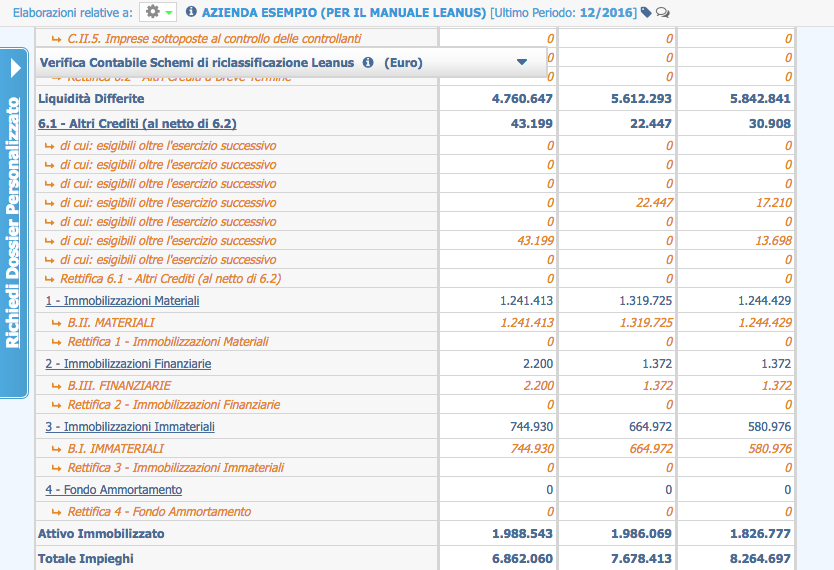
Task: Click the Liquidità Differite row label
Action: click(x=91, y=98)
